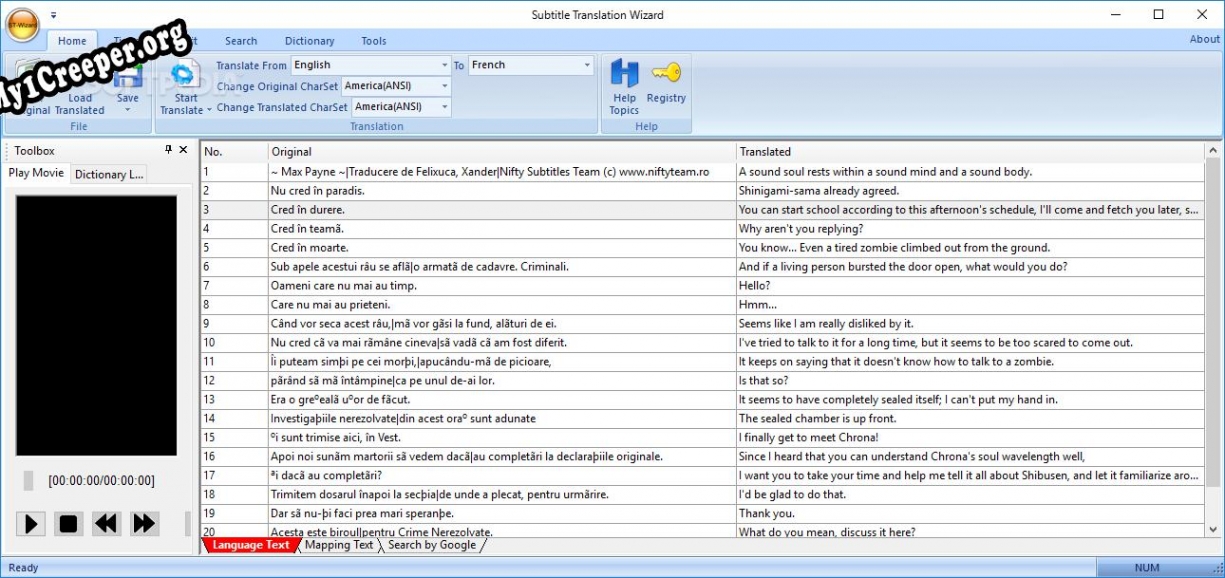This screenshot has width=1225, height=578.
Task: Switch to the Dictionary ribbon tab
Action: click(309, 41)
